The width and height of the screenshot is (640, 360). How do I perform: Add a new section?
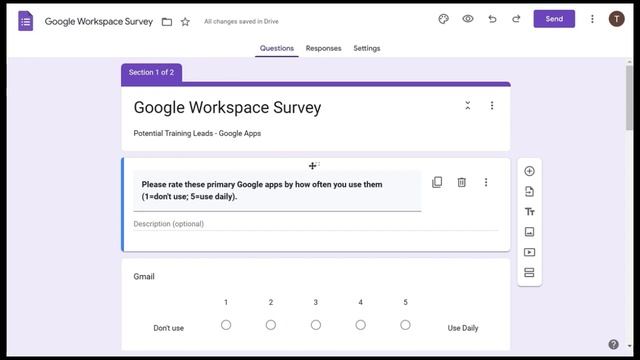click(529, 272)
